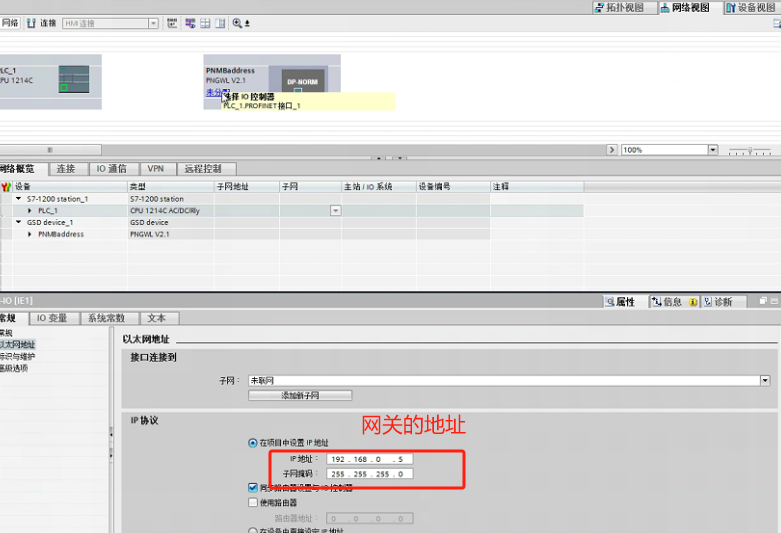
Task: Click the zoom magnifier toolbar icon
Action: 237,23
